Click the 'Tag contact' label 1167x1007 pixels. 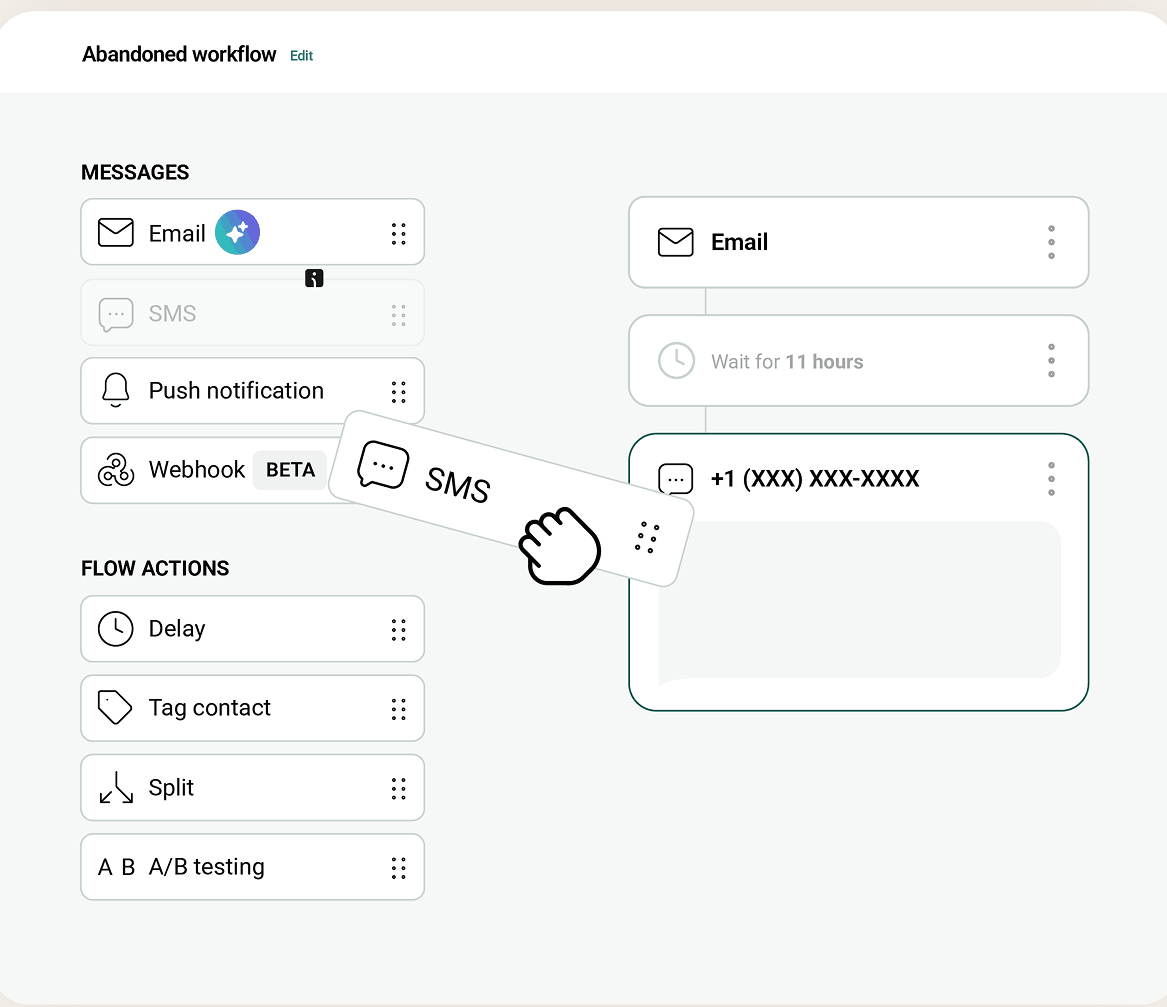(x=209, y=708)
